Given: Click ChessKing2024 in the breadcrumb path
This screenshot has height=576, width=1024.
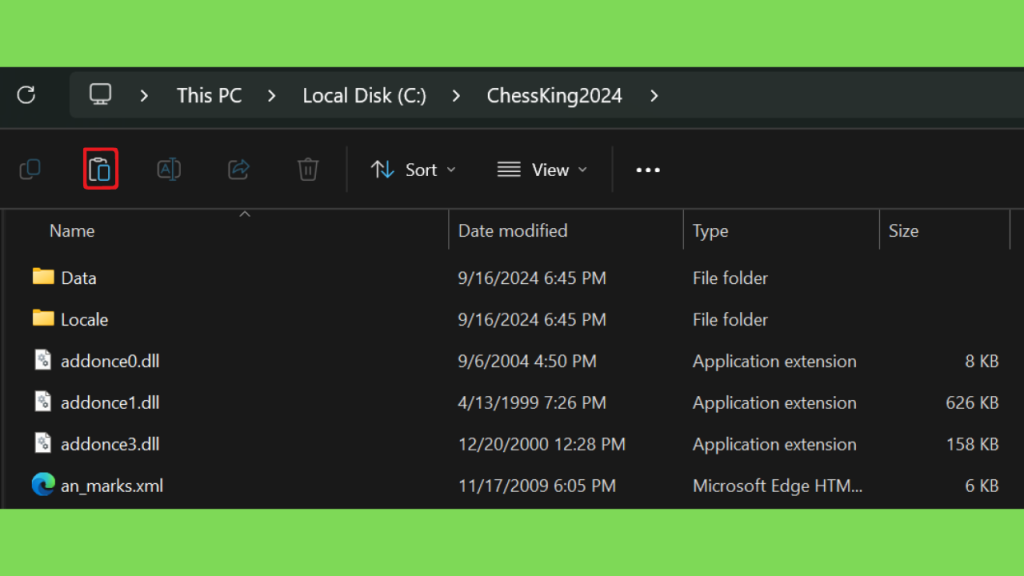Looking at the screenshot, I should tap(554, 96).
